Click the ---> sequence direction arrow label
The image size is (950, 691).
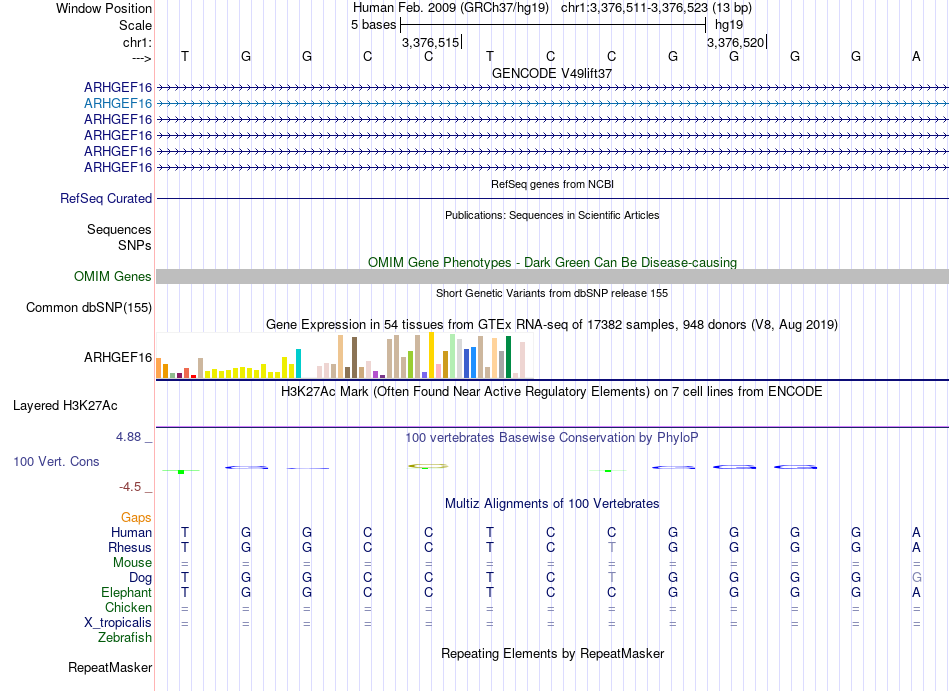[x=142, y=58]
